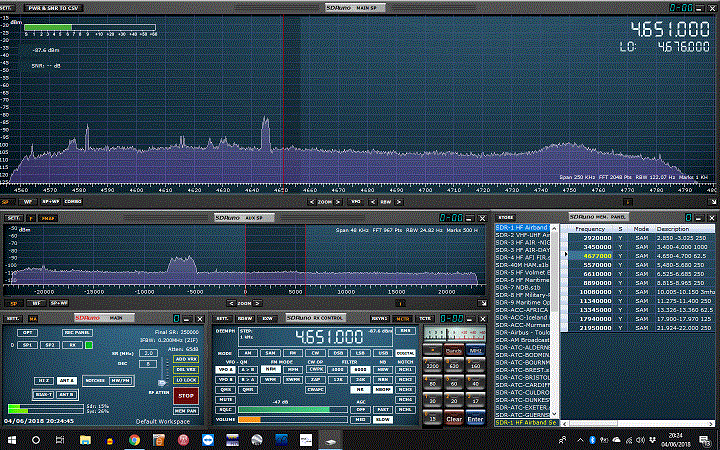720x450 pixels.
Task: Select the CW mode button
Action: click(x=315, y=353)
